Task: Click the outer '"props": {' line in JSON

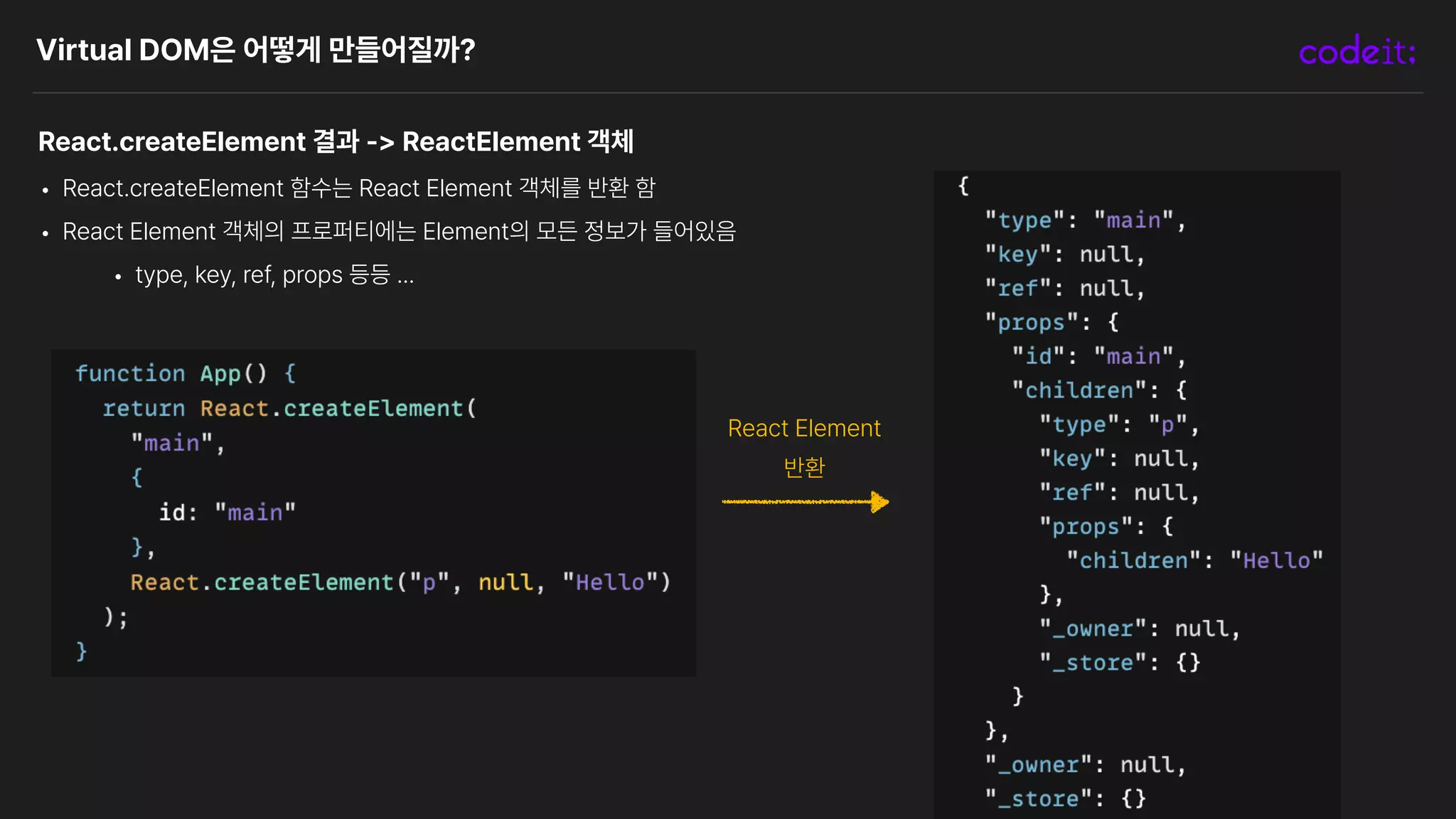Action: pos(1052,322)
